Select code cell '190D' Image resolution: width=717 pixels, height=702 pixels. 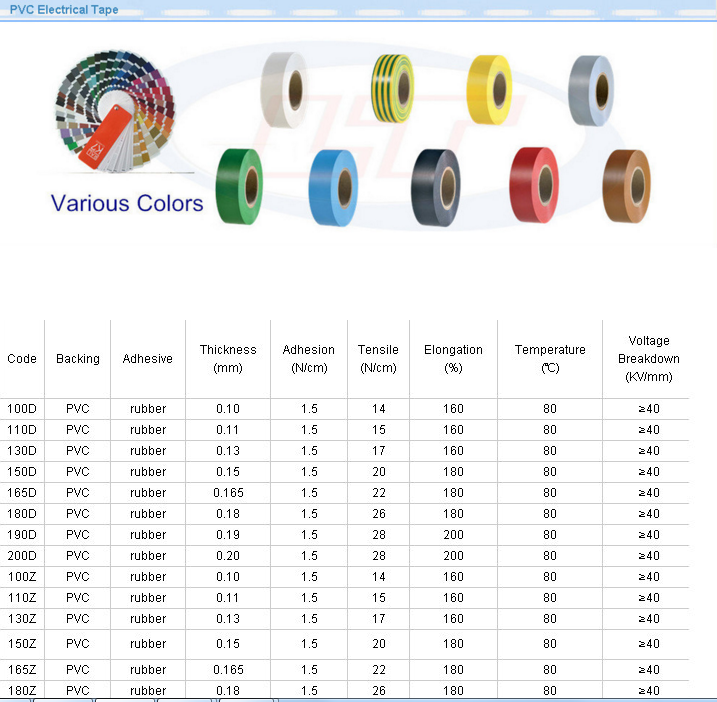point(22,535)
